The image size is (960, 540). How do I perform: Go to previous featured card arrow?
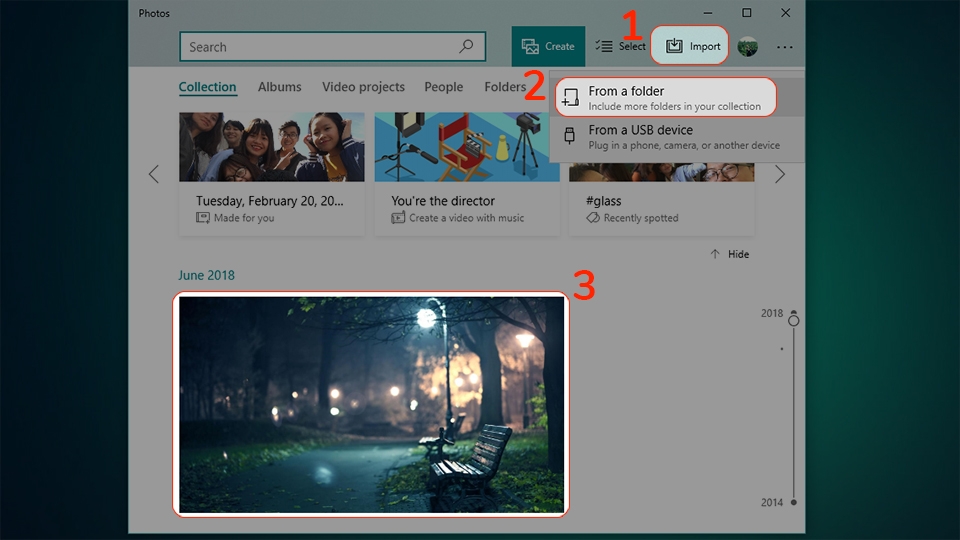(154, 174)
